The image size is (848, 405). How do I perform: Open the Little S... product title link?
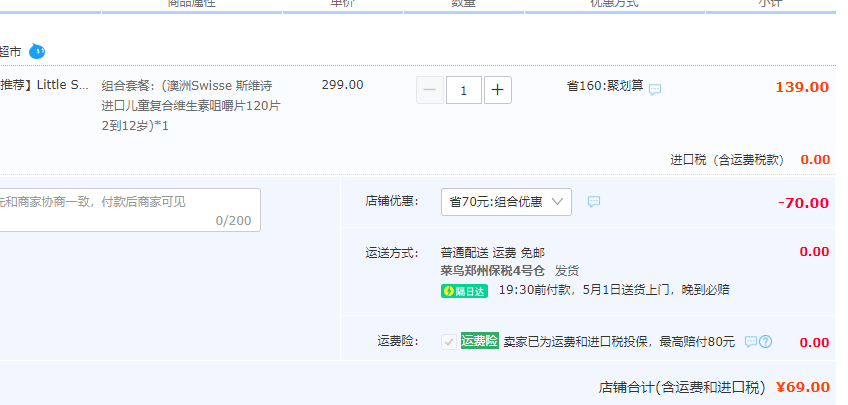click(45, 85)
